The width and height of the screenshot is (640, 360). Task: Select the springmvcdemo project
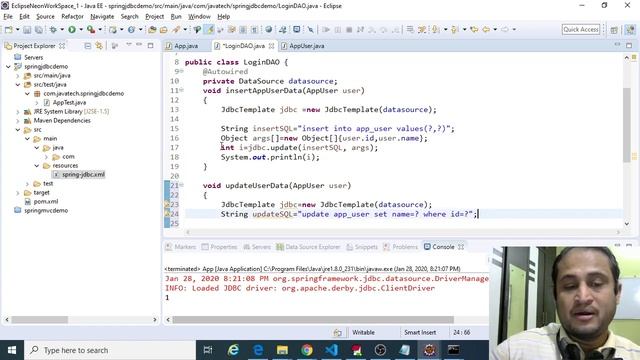point(46,211)
